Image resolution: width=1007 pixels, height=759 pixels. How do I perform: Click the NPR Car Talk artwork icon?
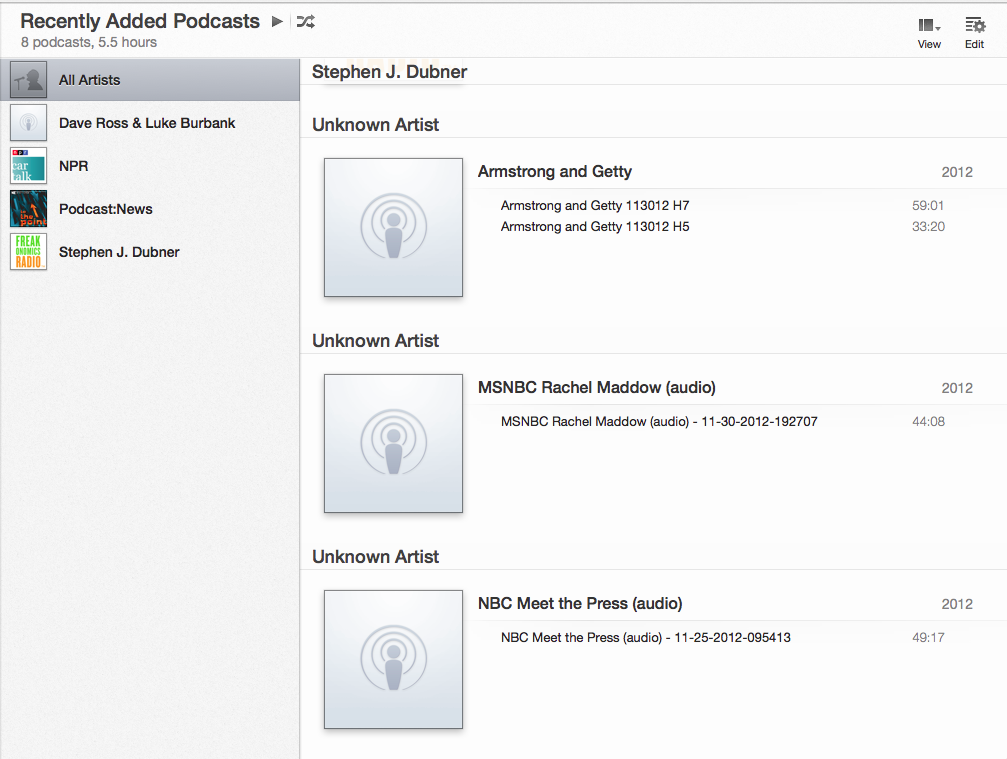pyautogui.click(x=28, y=166)
